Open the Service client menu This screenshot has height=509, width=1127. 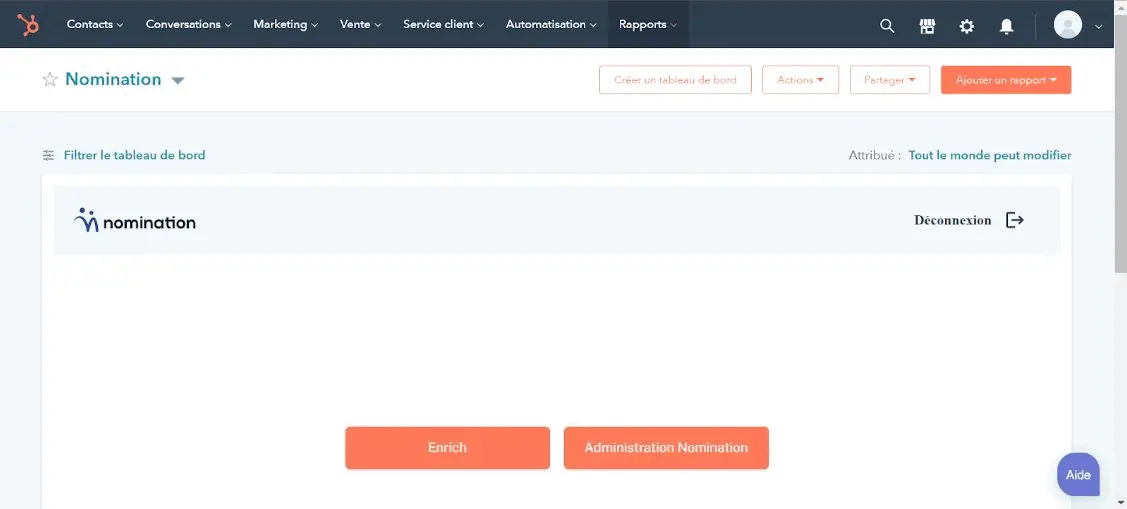443,24
